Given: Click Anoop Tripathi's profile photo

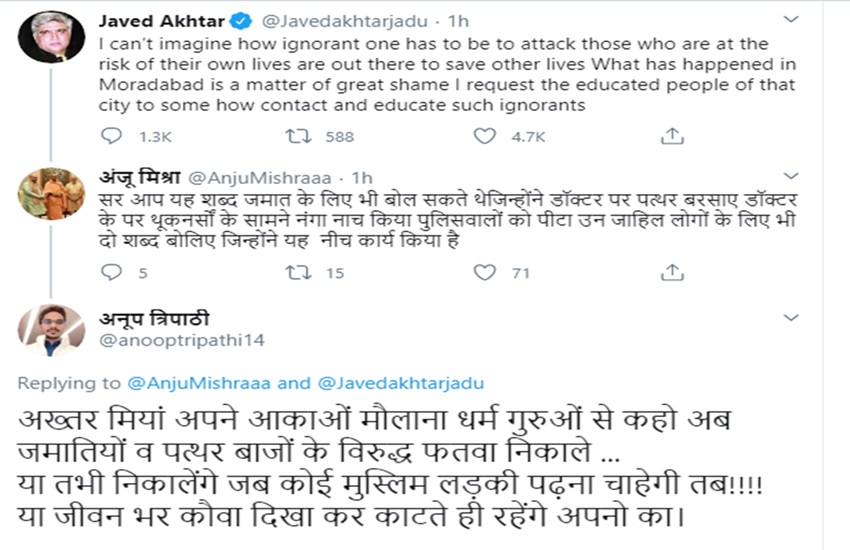Looking at the screenshot, I should 51,329.
